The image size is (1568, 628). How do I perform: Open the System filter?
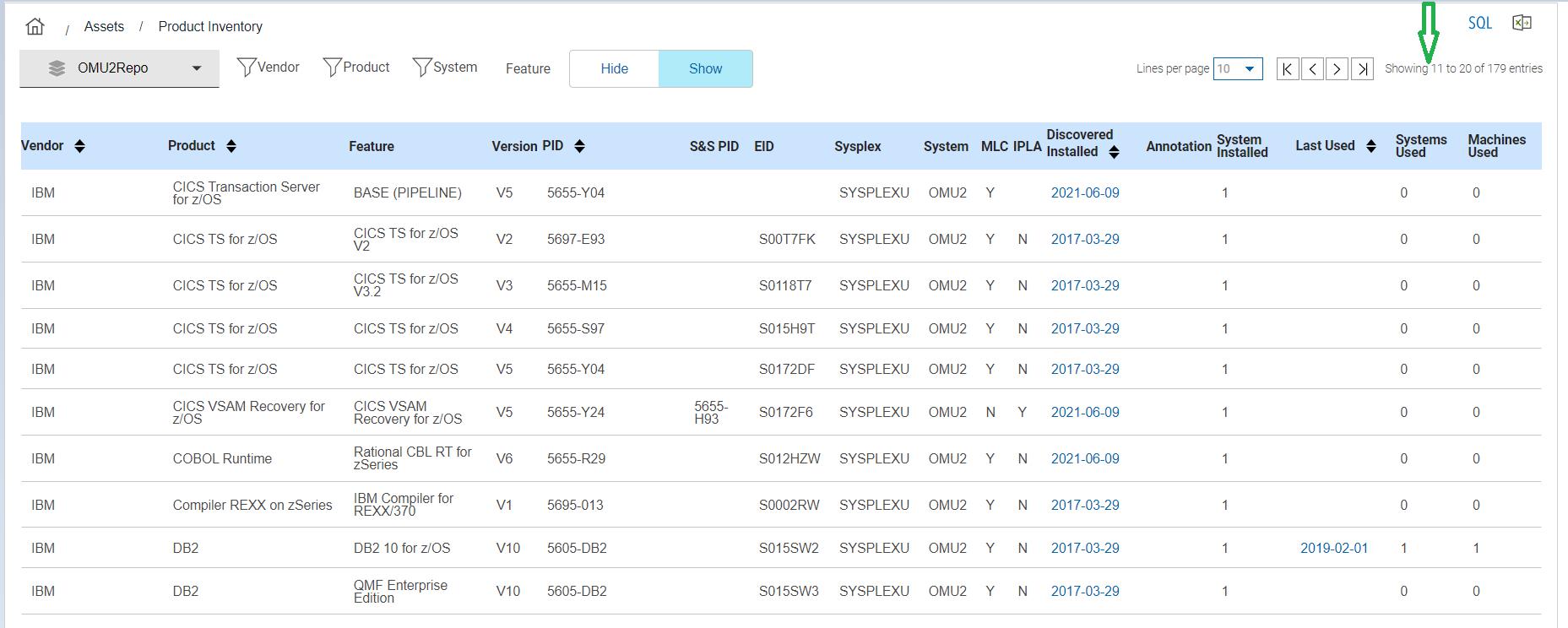coord(445,68)
